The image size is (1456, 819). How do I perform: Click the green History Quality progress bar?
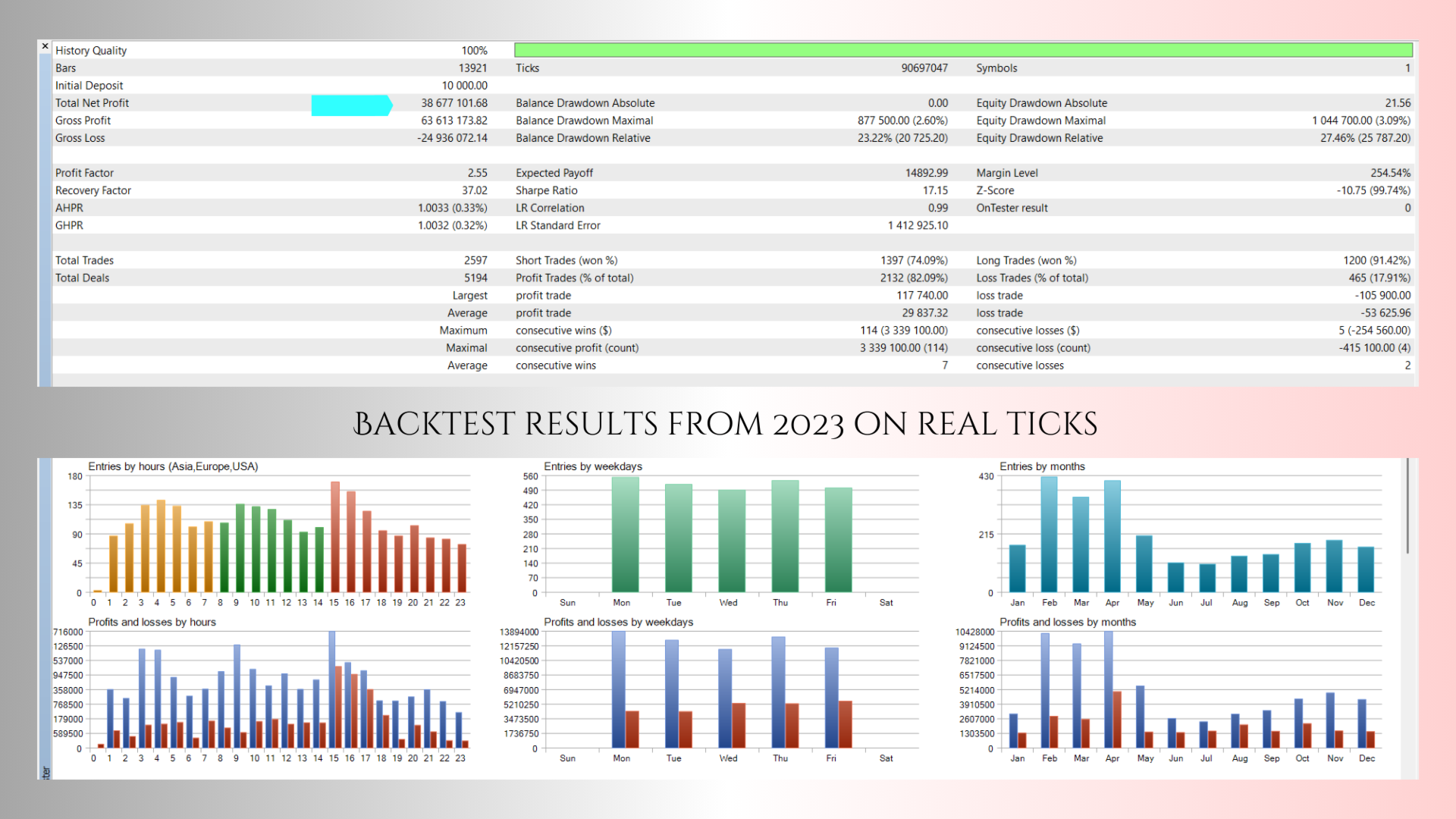point(963,50)
